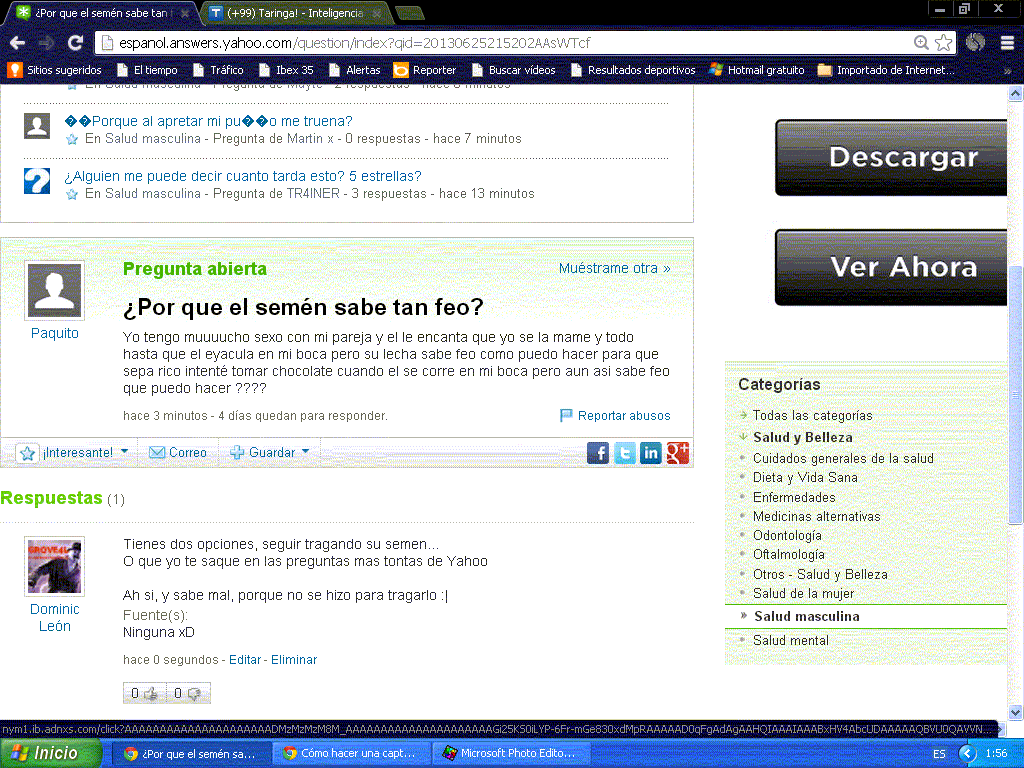Screen dimensions: 1024x768
Task: Share via the LinkedIn icon
Action: pyautogui.click(x=650, y=453)
